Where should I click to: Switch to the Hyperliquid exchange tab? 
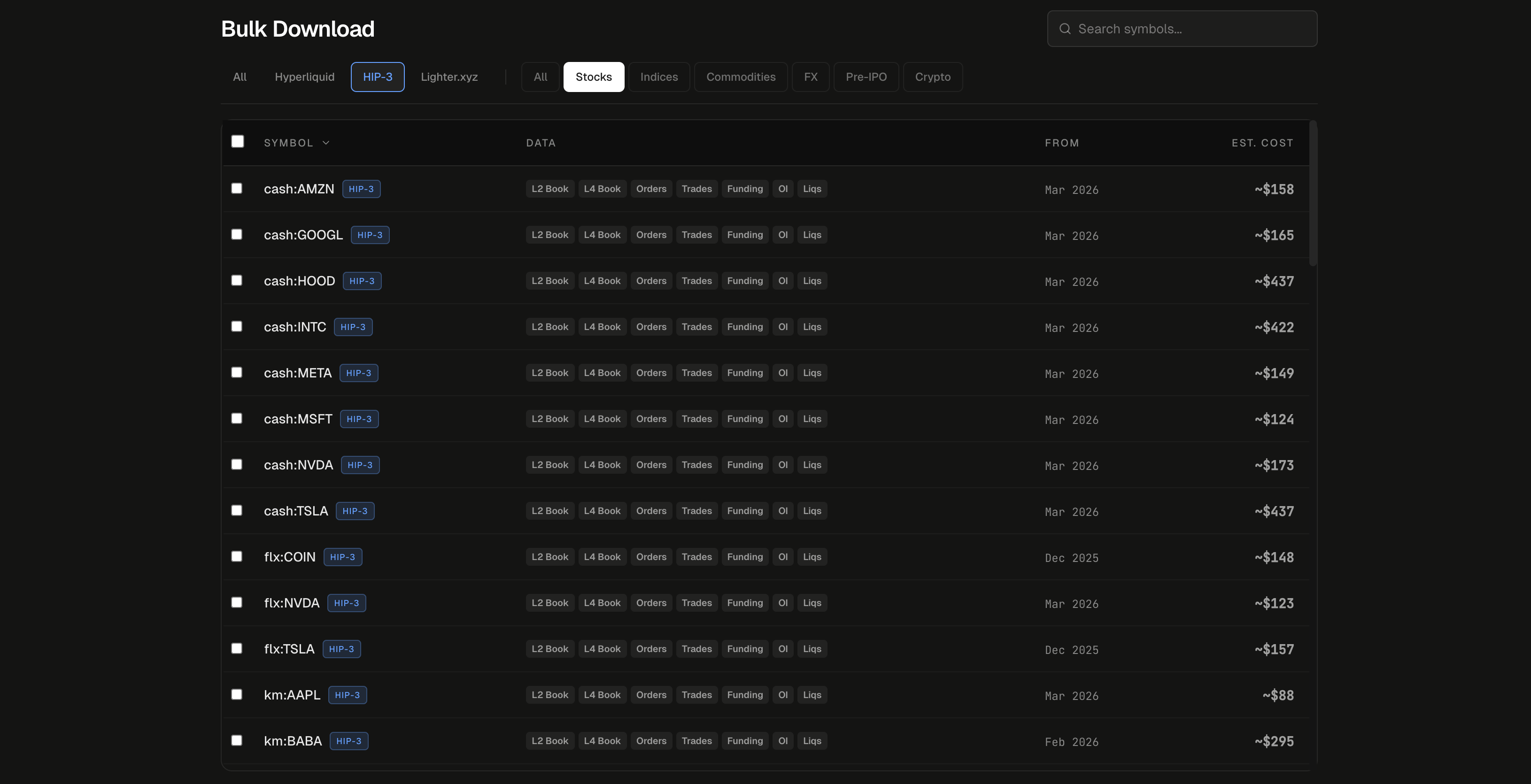[x=304, y=77]
